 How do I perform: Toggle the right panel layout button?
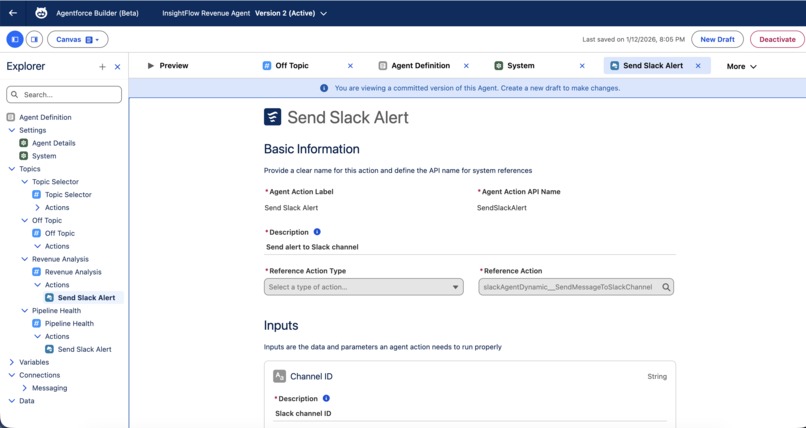click(x=34, y=40)
